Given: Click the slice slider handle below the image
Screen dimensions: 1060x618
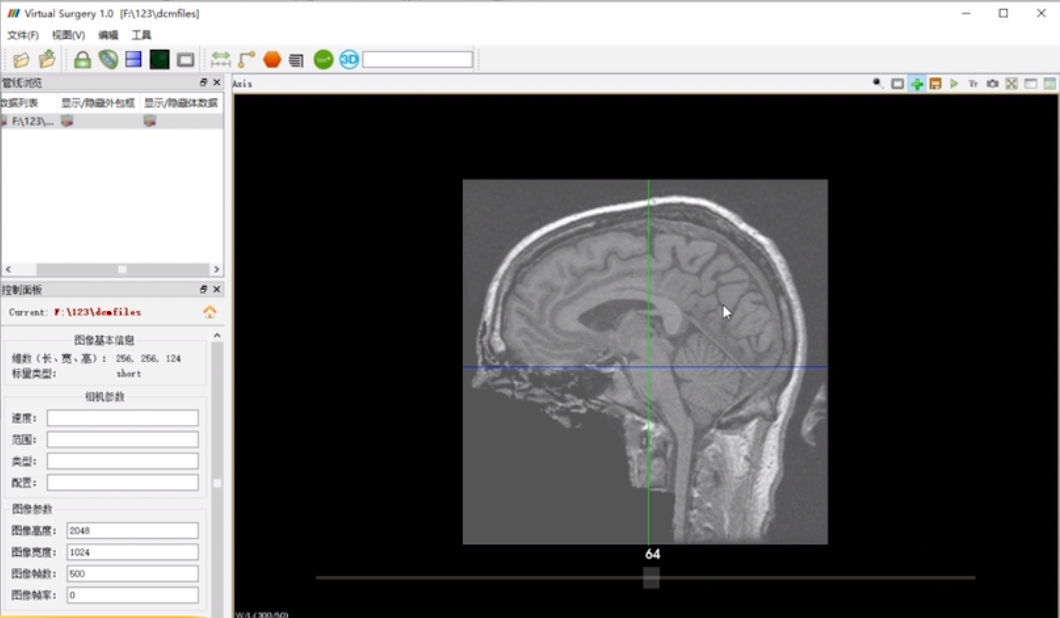Looking at the screenshot, I should click(651, 578).
